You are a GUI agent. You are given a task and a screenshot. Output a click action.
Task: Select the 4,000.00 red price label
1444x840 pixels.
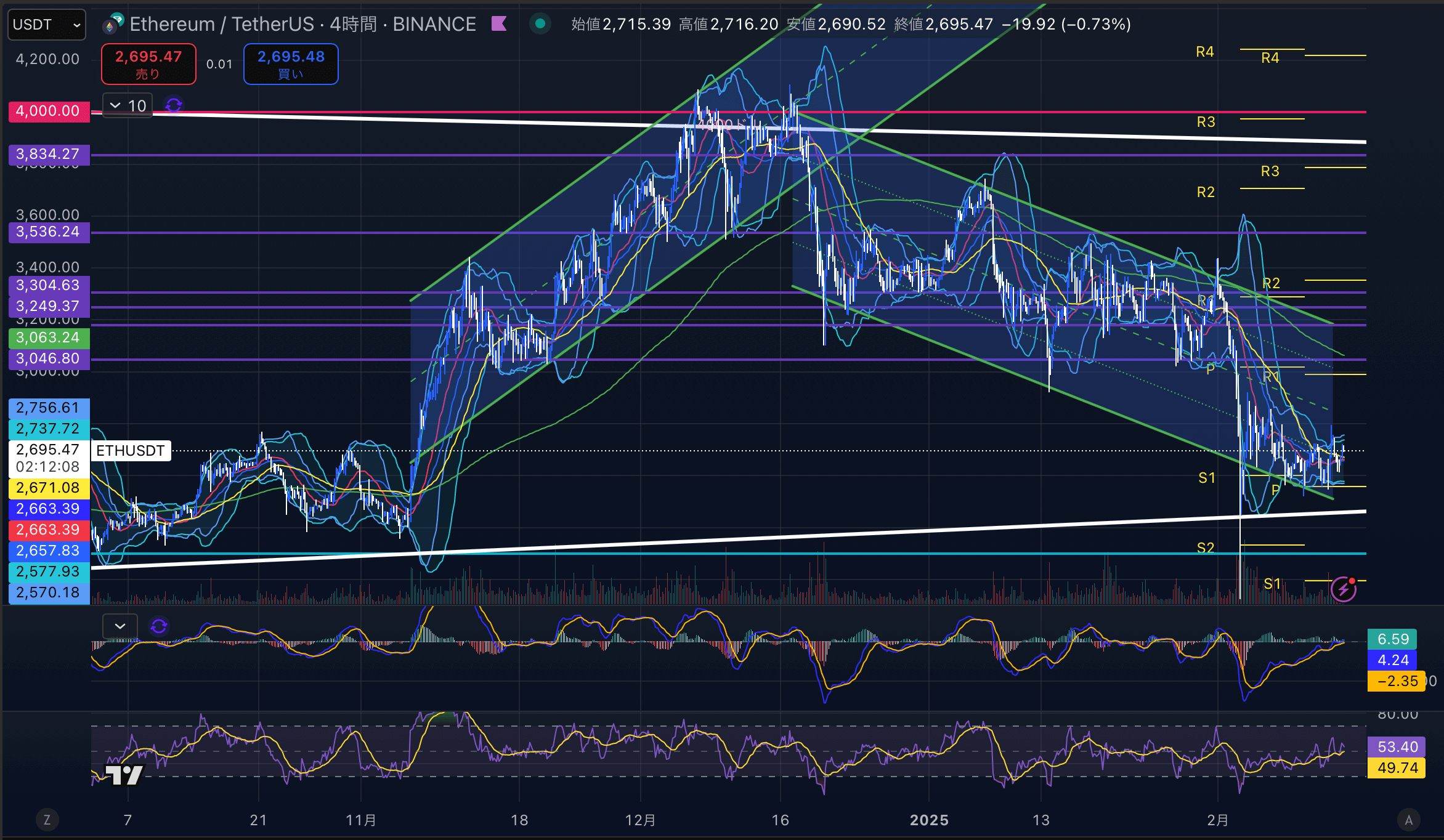(49, 111)
